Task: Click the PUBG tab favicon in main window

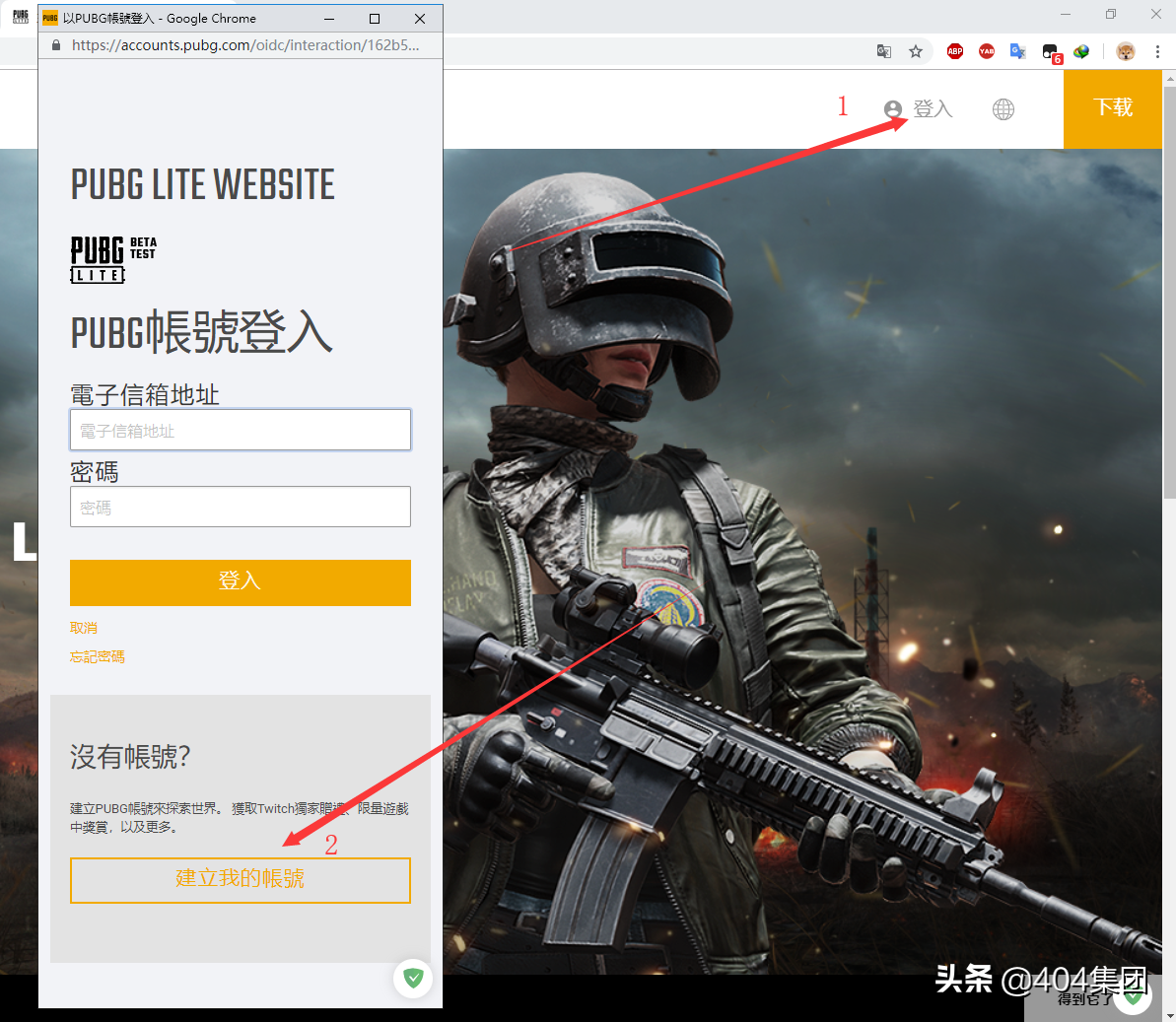Action: pyautogui.click(x=21, y=17)
